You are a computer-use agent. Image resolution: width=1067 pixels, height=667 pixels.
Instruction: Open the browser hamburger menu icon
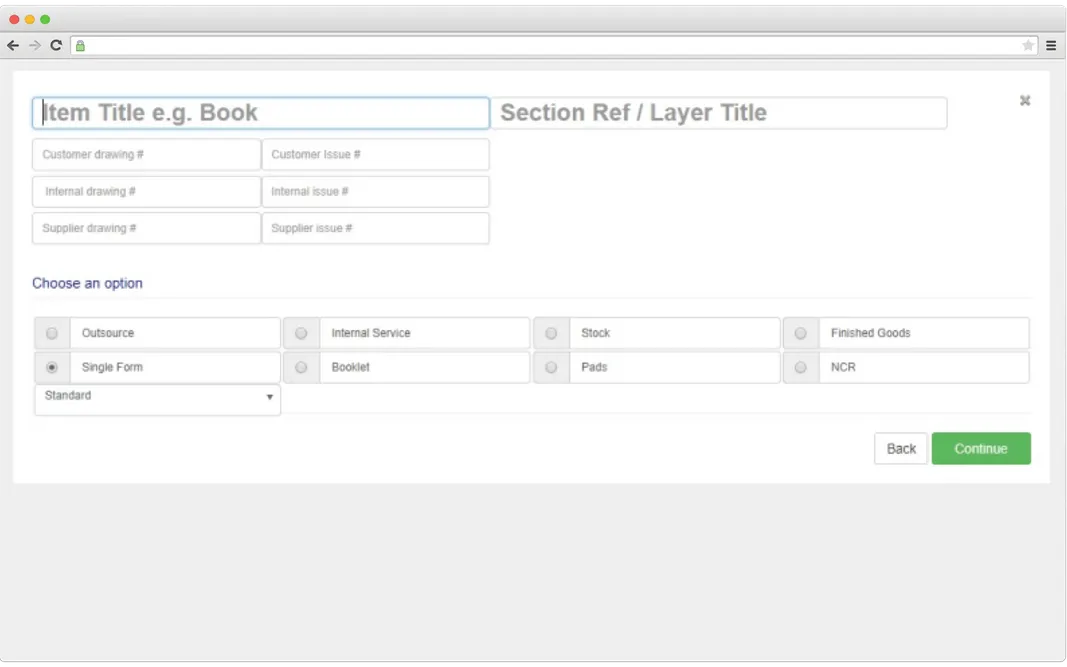(1049, 45)
